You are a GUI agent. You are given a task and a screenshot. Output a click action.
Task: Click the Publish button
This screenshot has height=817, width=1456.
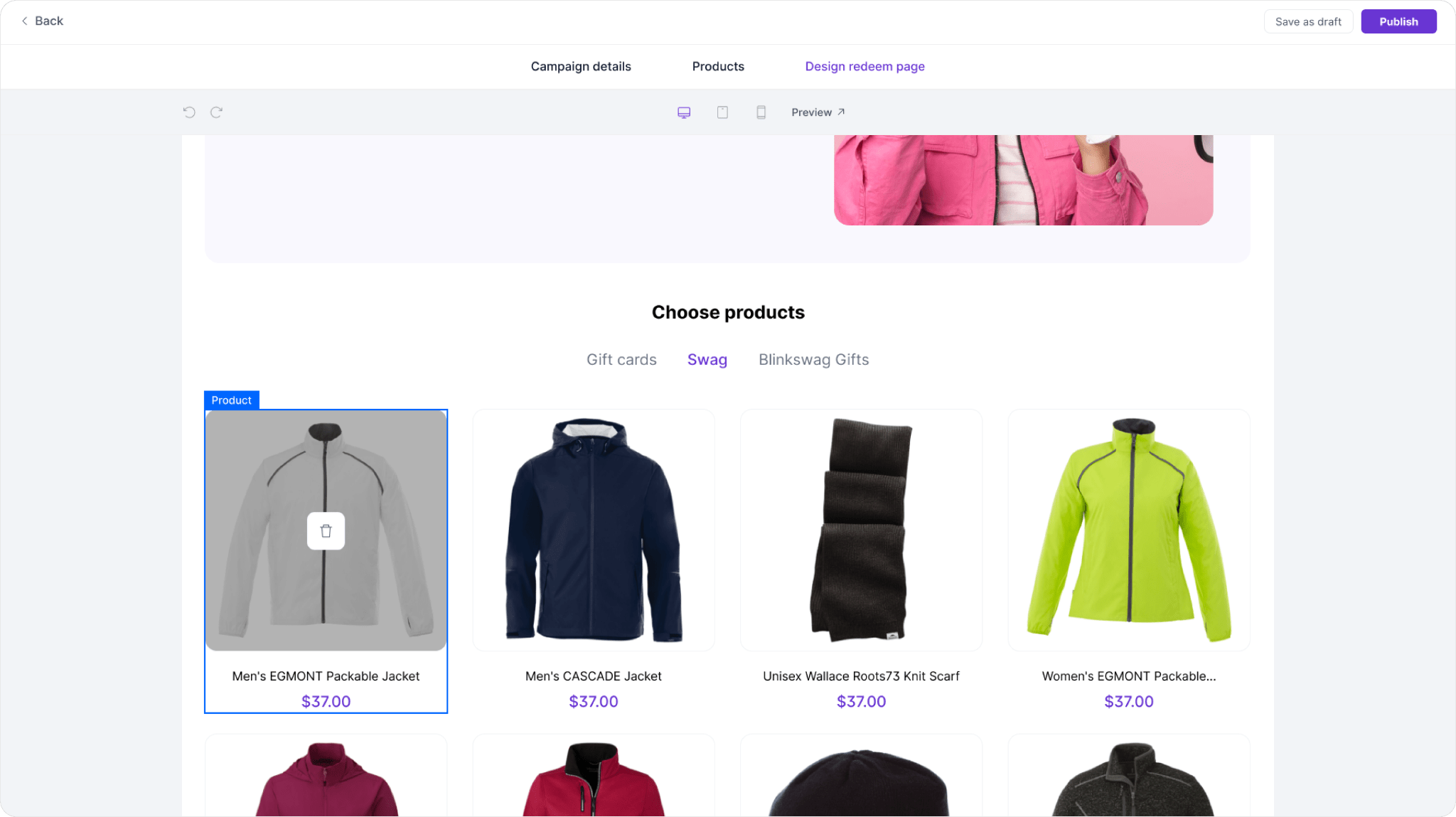click(1398, 21)
